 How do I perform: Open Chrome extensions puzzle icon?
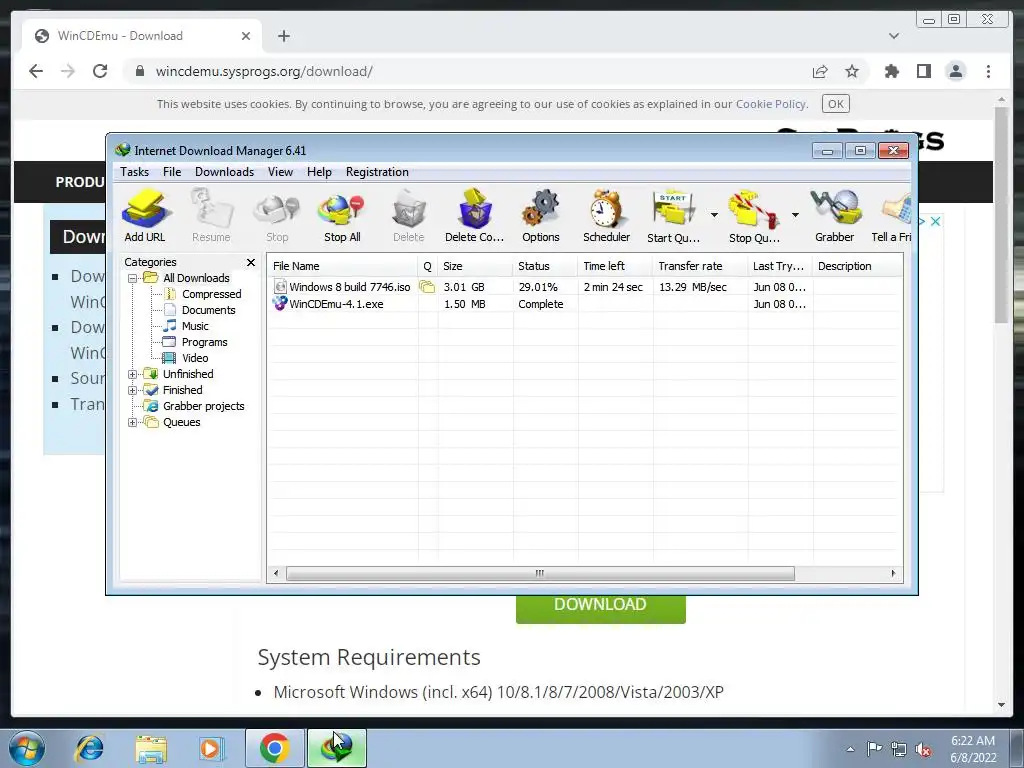click(891, 71)
